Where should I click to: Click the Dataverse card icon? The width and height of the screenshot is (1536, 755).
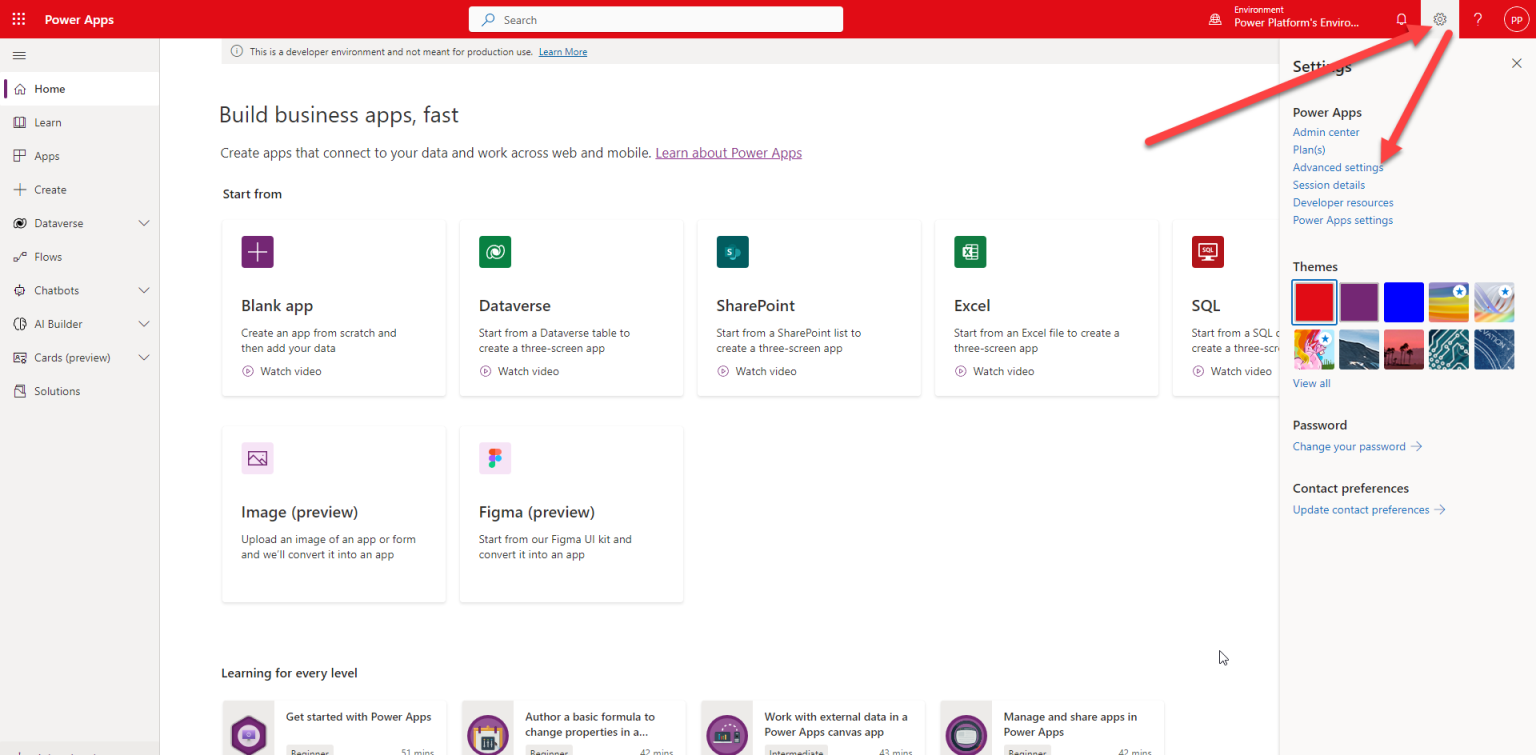(495, 252)
